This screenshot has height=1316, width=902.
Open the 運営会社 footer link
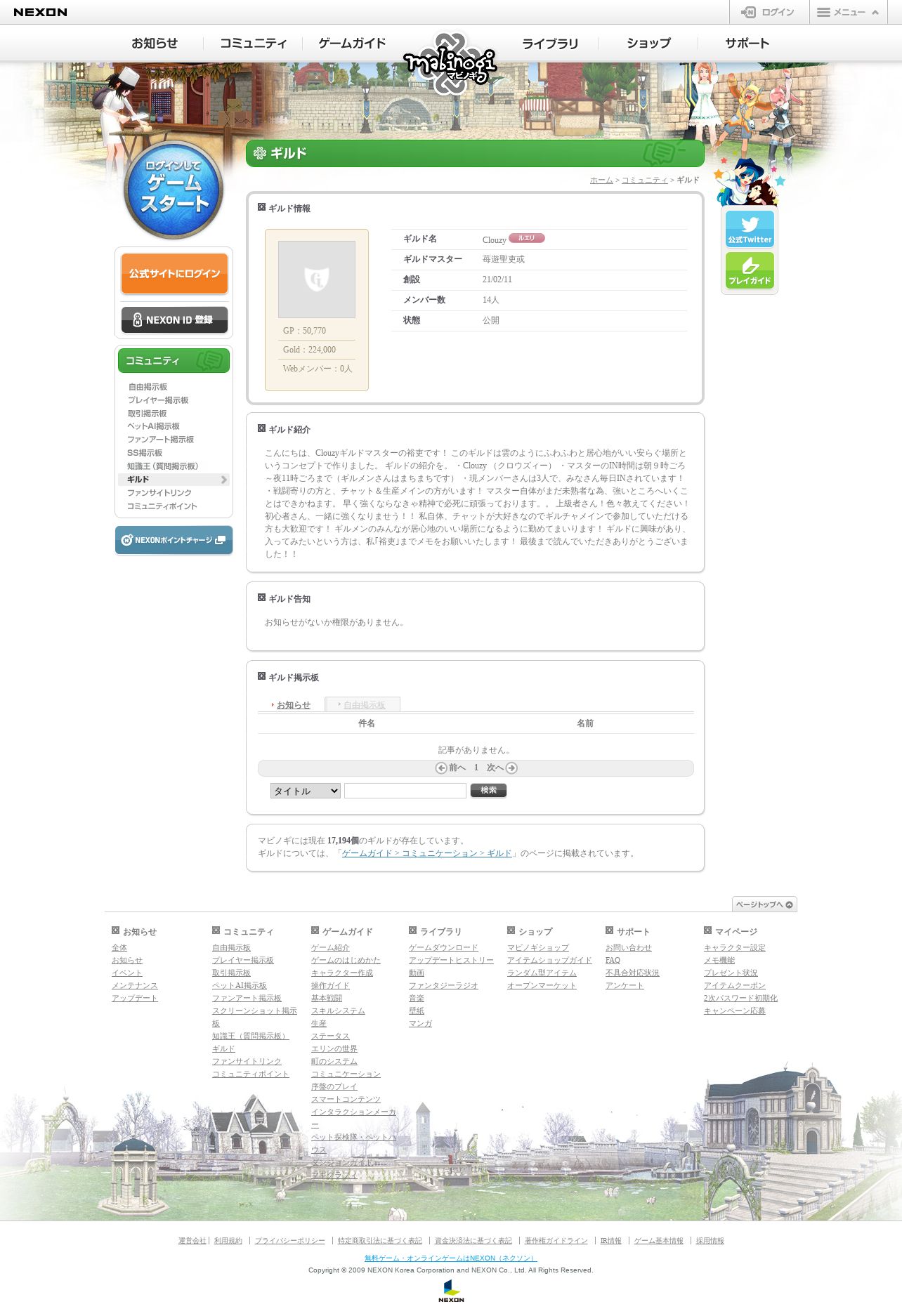coord(192,1241)
